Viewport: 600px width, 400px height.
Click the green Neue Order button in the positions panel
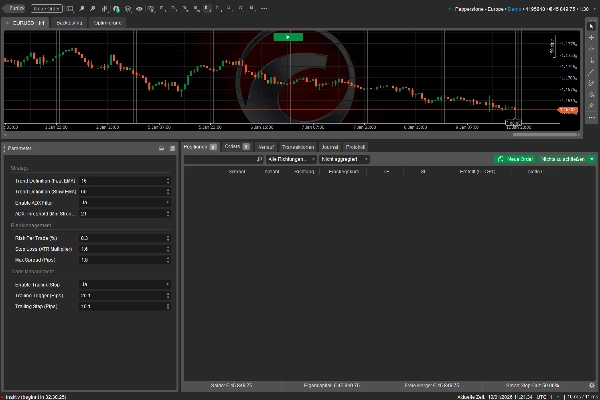tap(515, 159)
